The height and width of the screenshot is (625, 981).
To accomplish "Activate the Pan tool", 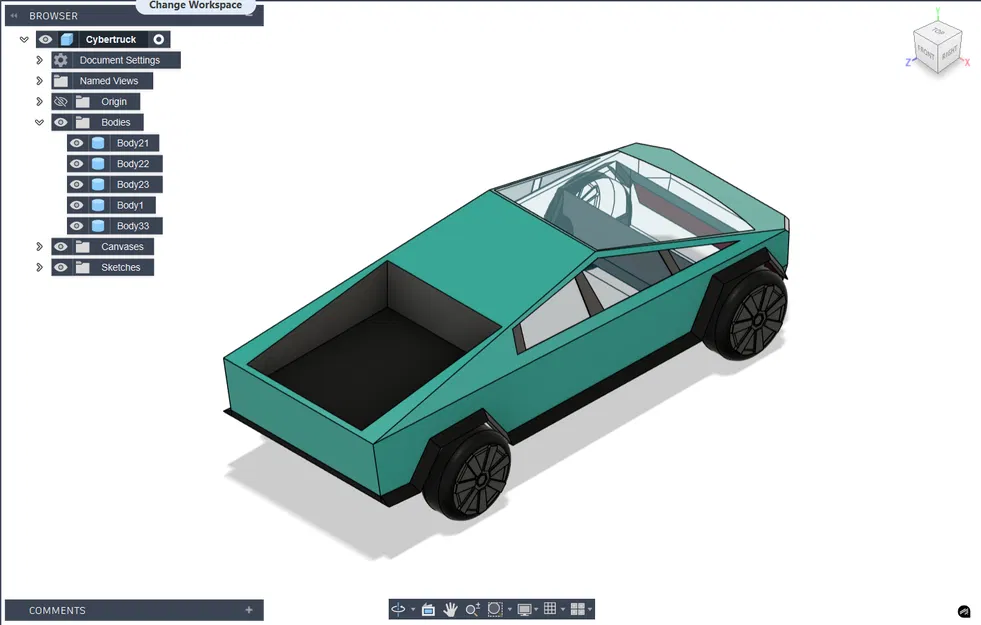I will click(x=450, y=609).
